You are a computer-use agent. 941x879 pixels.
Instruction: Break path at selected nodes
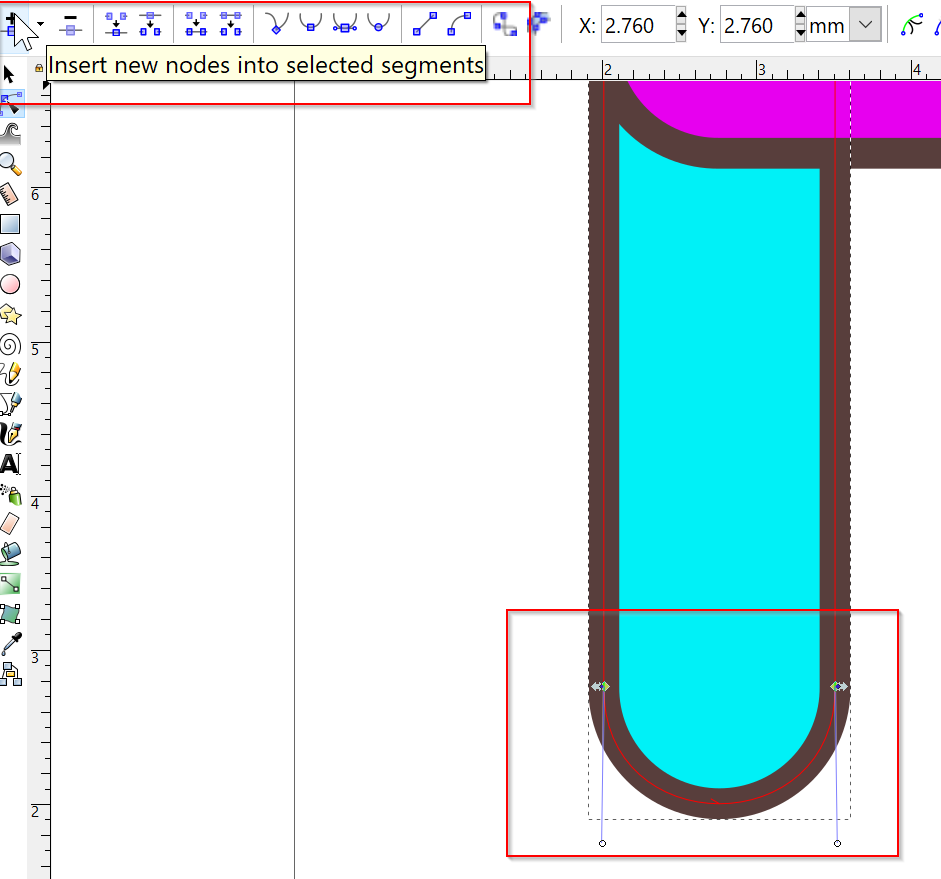click(x=150, y=24)
